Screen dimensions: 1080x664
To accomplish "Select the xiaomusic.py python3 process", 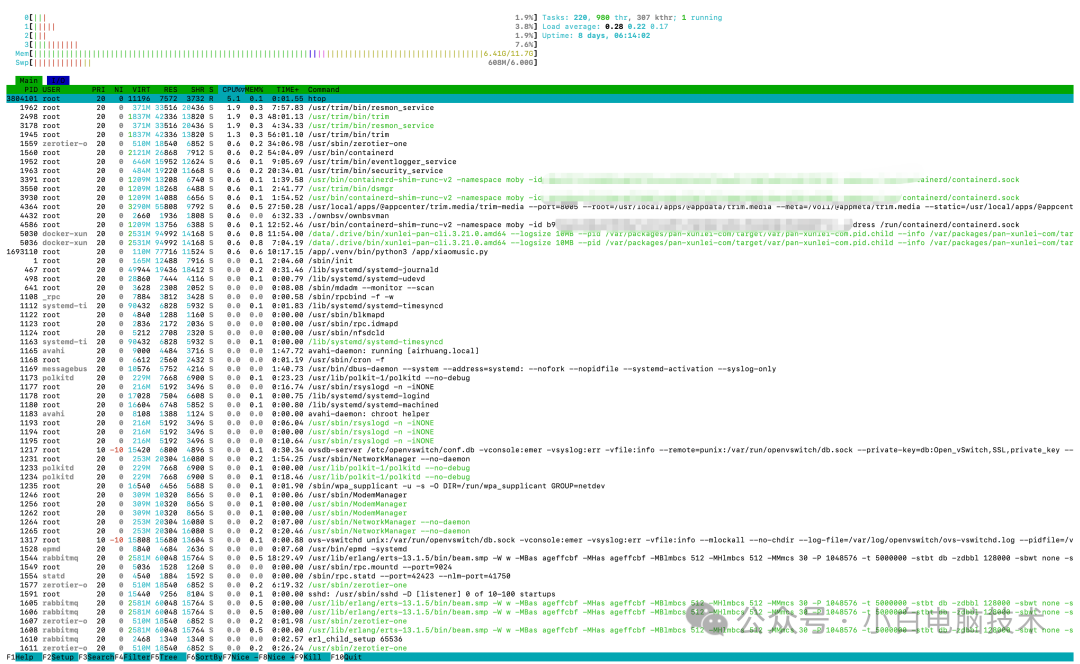I will coord(540,252).
